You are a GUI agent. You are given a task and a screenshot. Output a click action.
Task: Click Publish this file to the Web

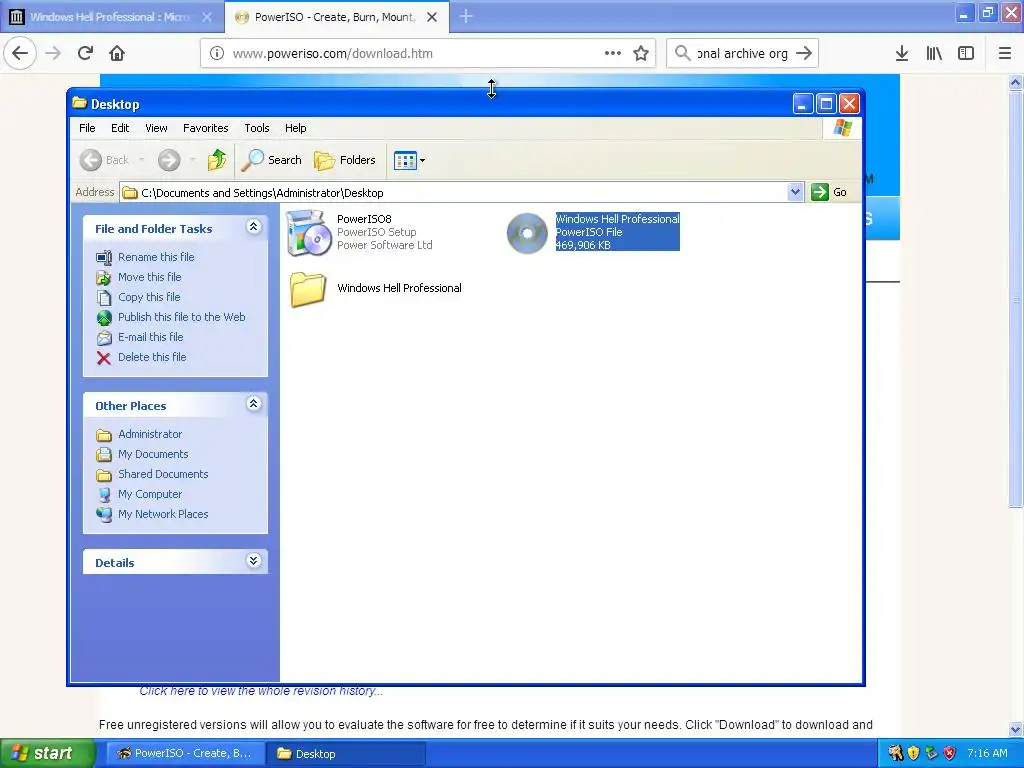pos(181,317)
